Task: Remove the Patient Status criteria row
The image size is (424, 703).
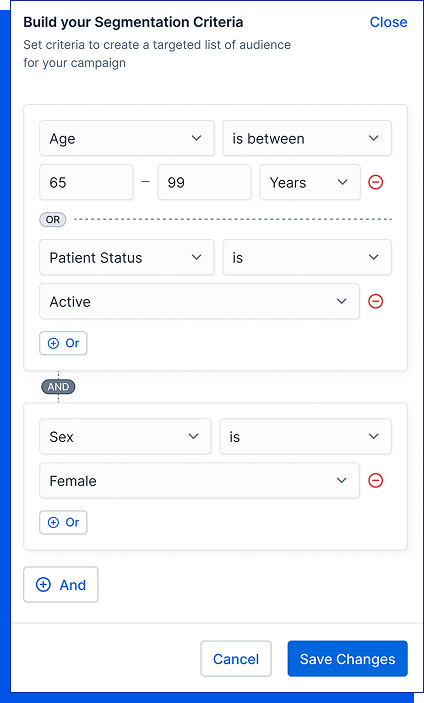Action: coord(376,301)
